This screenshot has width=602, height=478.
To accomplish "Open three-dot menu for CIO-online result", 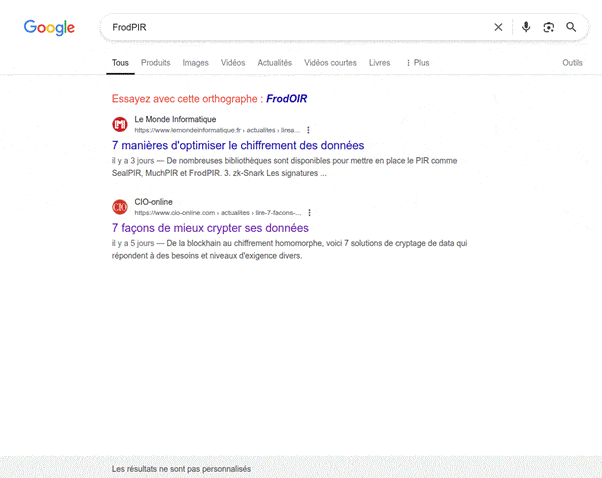I will coord(310,213).
